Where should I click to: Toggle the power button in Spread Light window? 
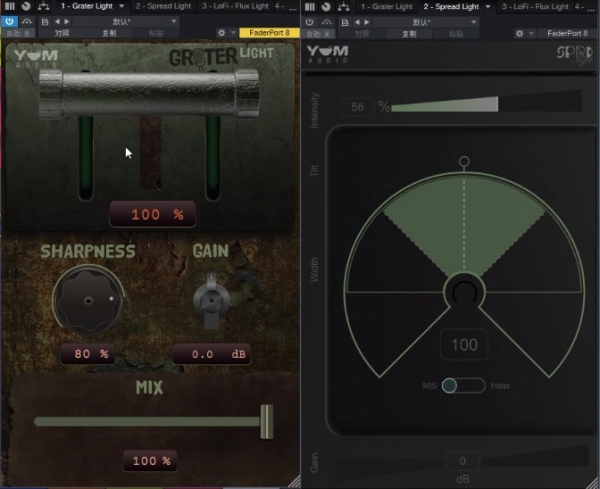[x=310, y=22]
